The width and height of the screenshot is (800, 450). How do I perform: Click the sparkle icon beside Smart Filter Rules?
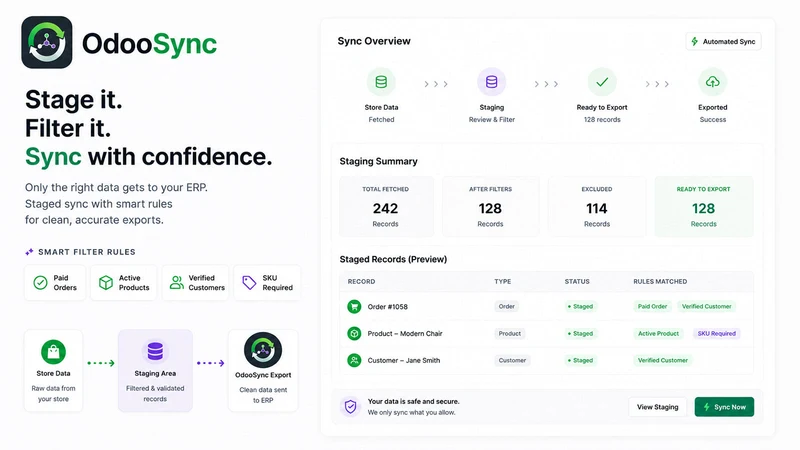pyautogui.click(x=29, y=252)
